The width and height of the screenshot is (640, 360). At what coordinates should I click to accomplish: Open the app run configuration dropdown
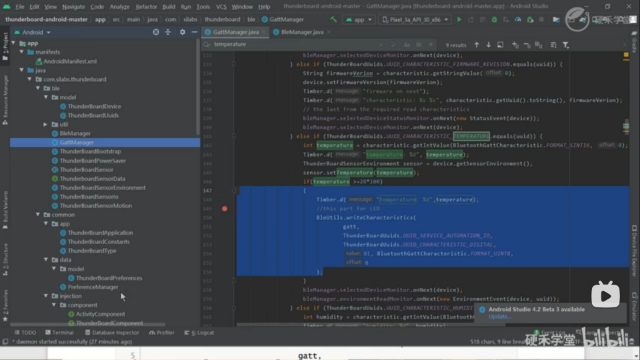359,19
